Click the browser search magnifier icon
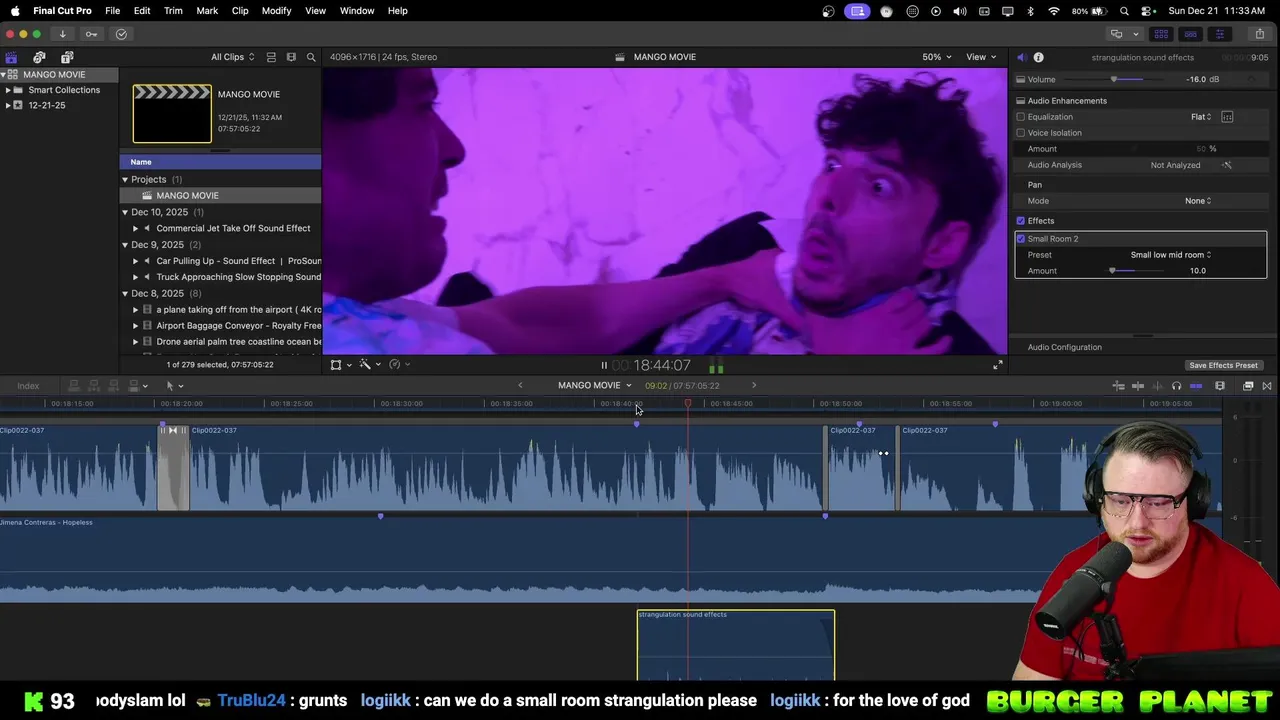 311,57
